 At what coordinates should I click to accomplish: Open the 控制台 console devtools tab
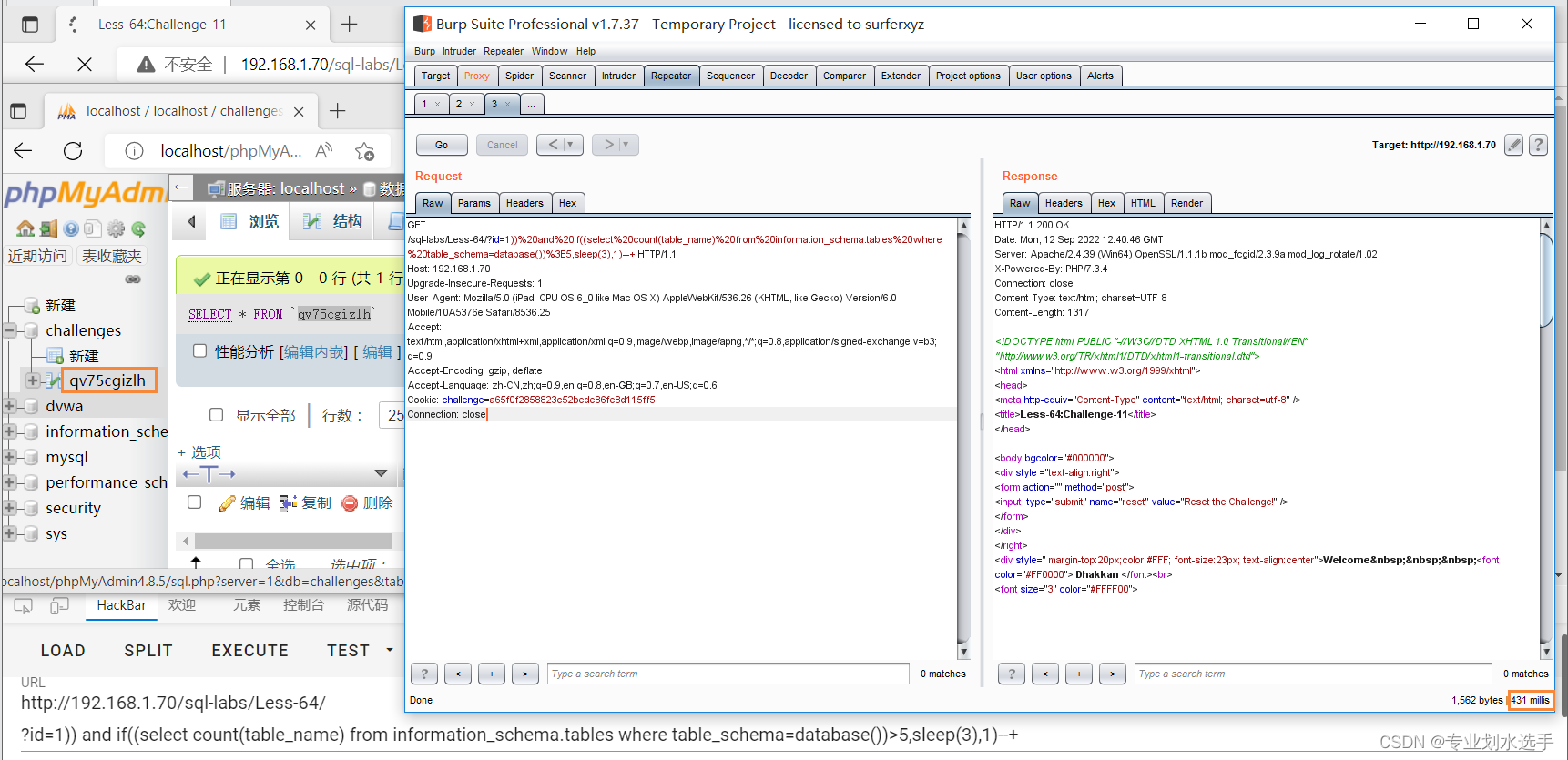(303, 605)
